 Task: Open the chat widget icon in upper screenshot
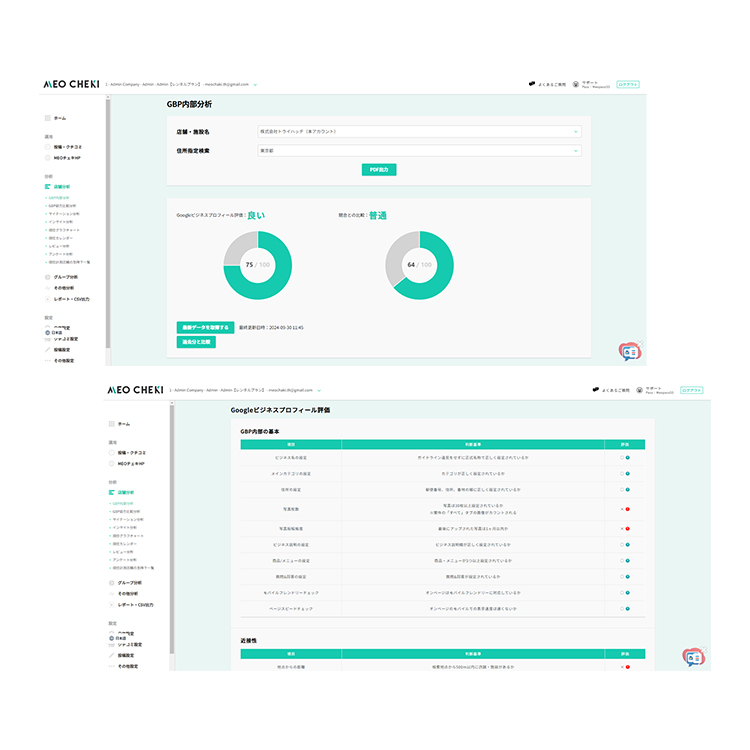pyautogui.click(x=630, y=352)
